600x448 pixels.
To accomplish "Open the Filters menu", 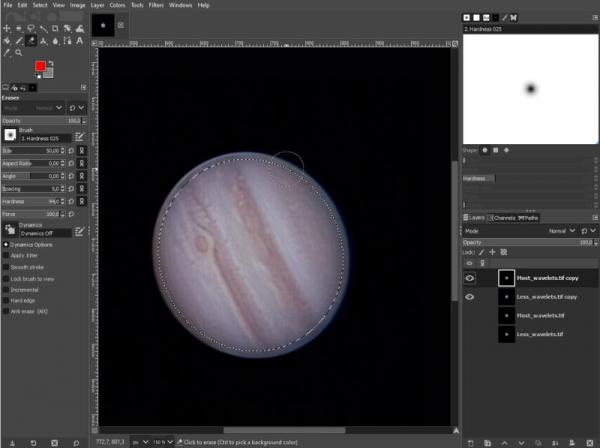I will [156, 5].
